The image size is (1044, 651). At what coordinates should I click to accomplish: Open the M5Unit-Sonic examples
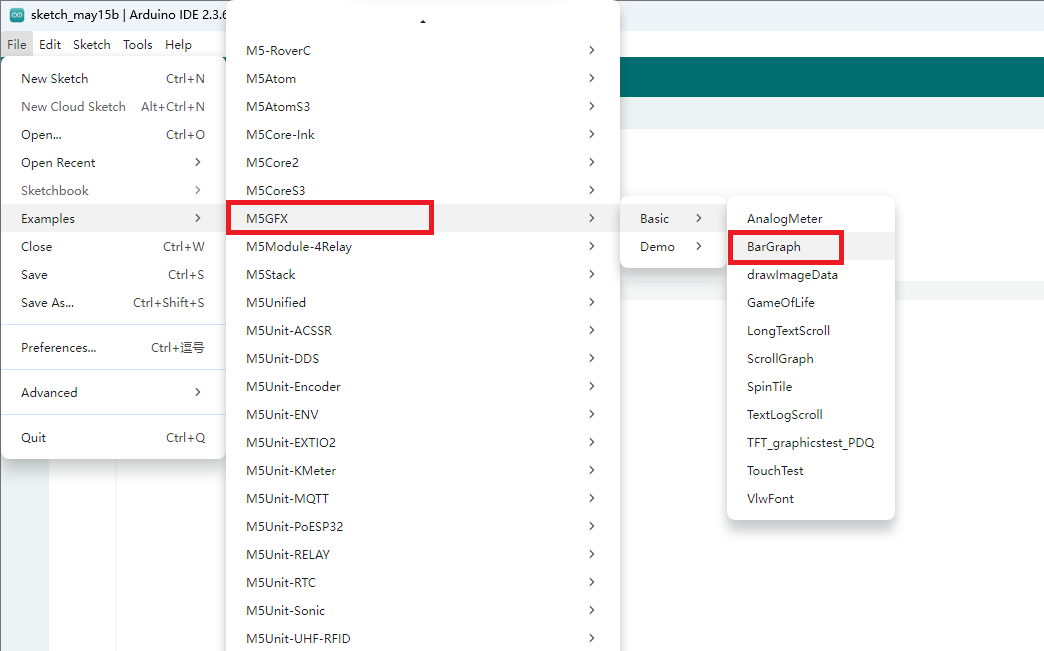(x=423, y=610)
